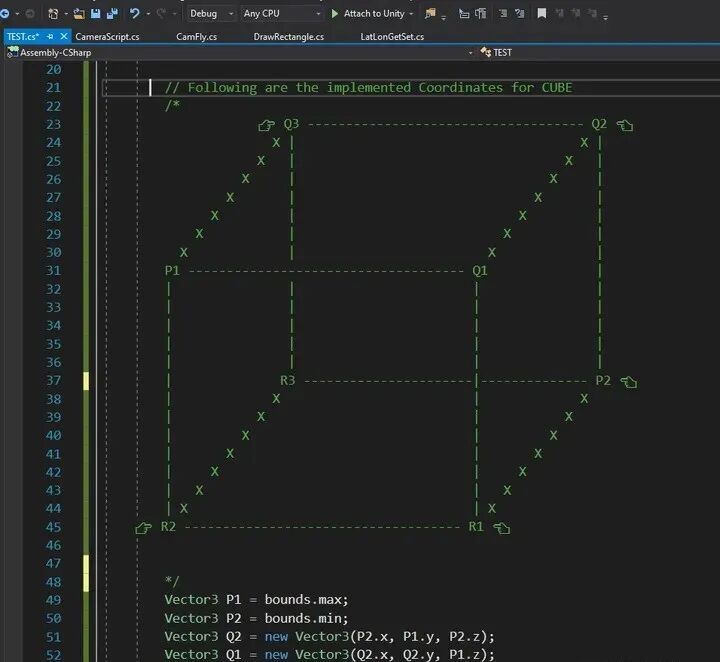The width and height of the screenshot is (720, 662).
Task: Switch to the DrawRectangle.cs tab
Action: [x=289, y=37]
